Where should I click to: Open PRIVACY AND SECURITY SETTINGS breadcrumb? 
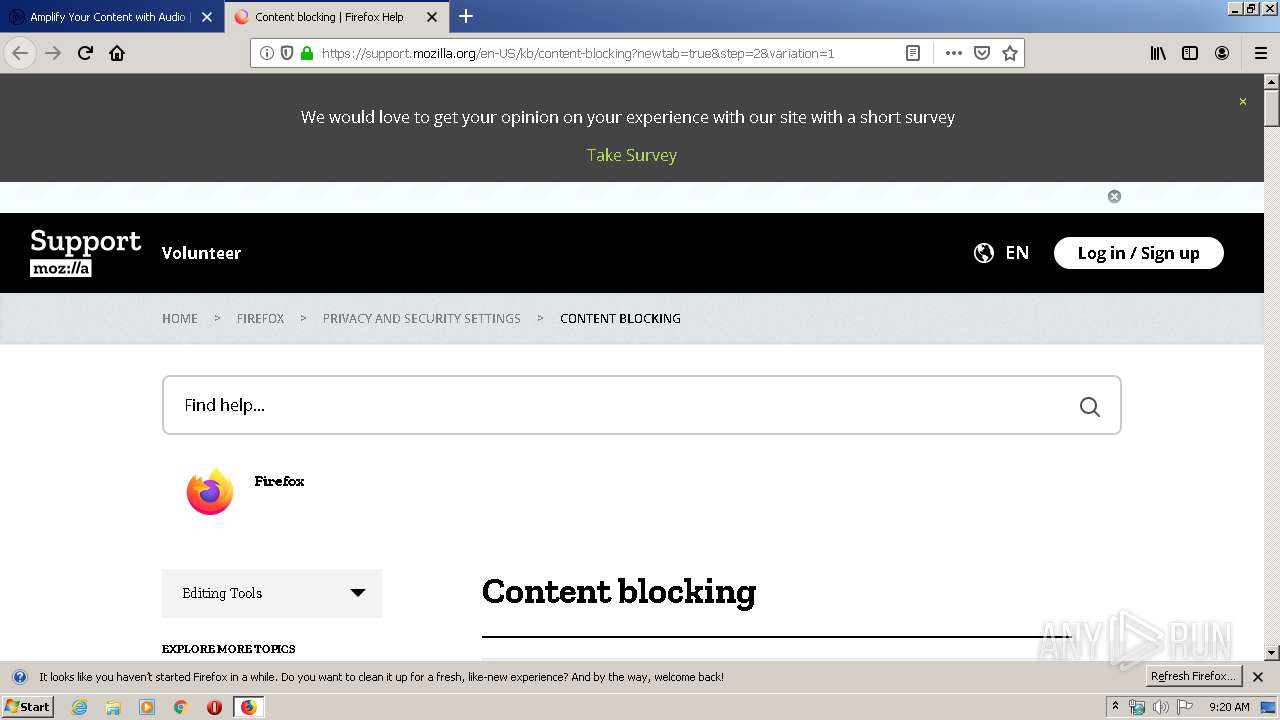tap(421, 318)
